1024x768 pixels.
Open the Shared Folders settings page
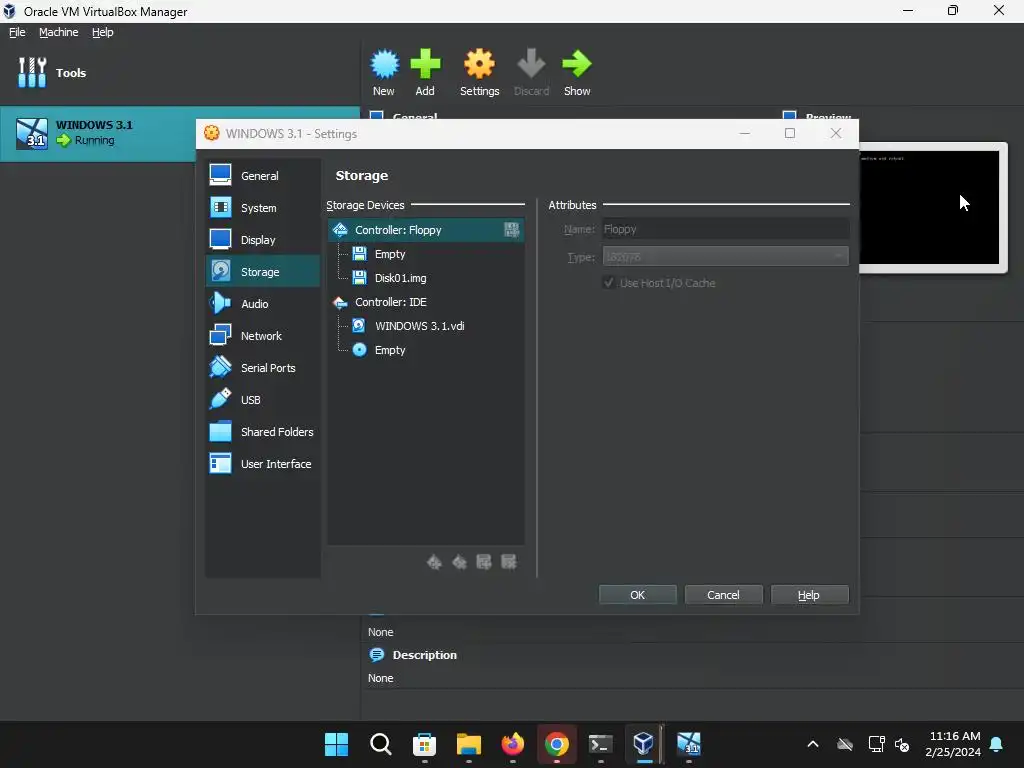tap(263, 432)
